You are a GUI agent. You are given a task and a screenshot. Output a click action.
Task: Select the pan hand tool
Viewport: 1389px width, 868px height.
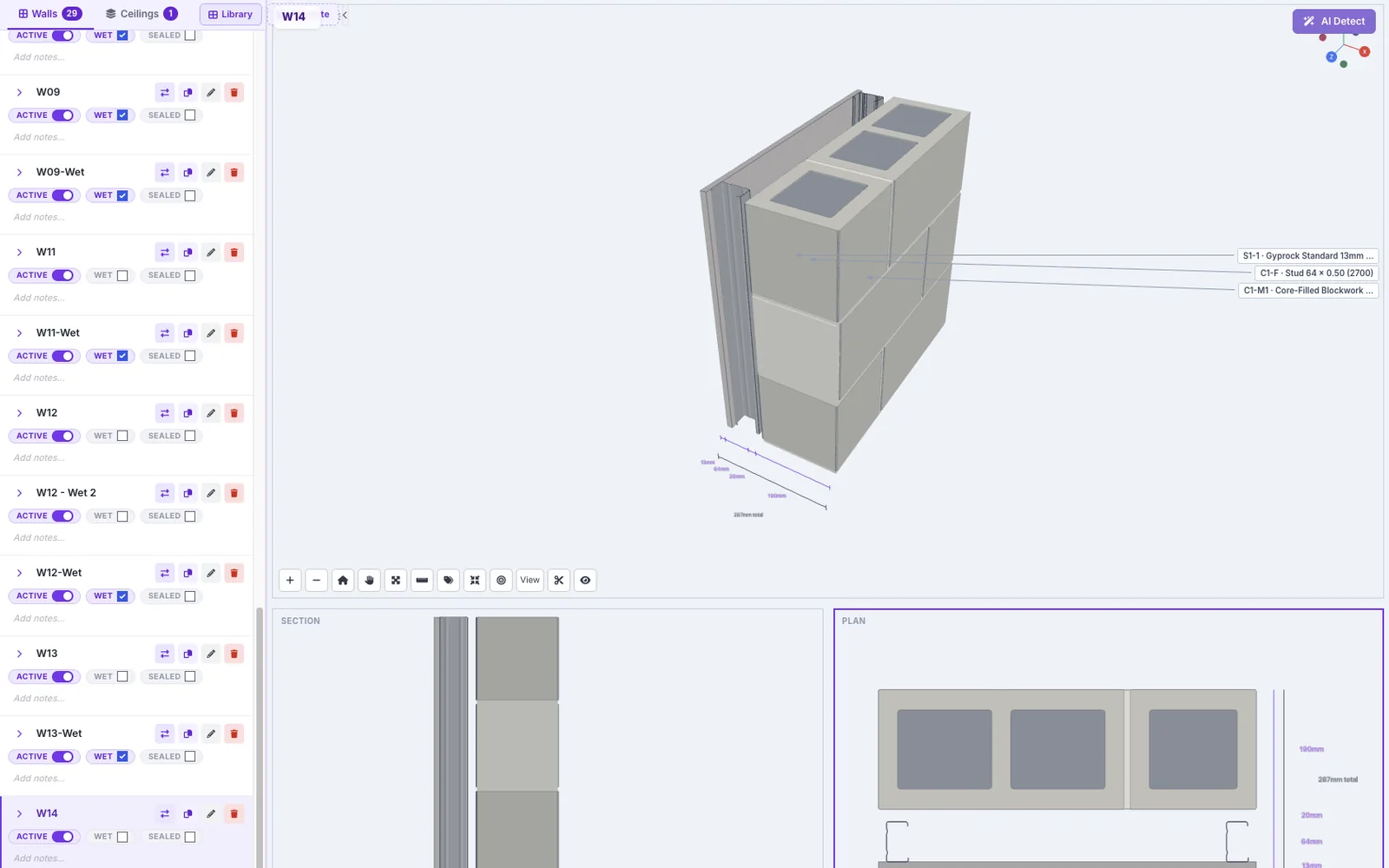pyautogui.click(x=370, y=580)
